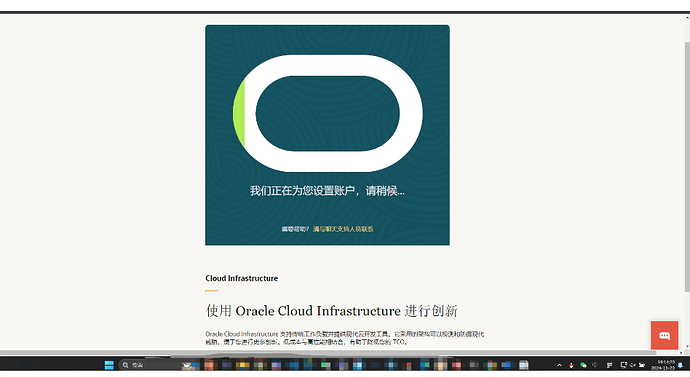
Task: Click the taskbar search box
Action: click(149, 365)
